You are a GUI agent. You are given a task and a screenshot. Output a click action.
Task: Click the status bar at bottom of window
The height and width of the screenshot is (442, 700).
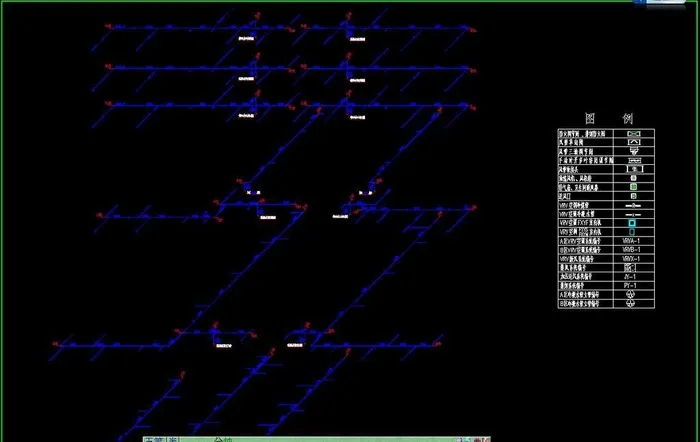(300, 437)
